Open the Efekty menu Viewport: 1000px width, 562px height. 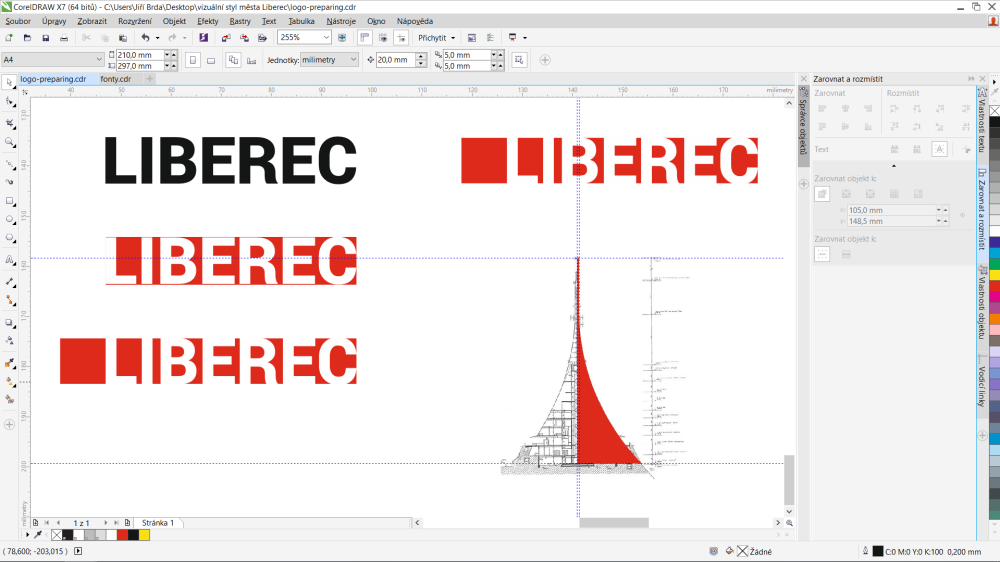coord(208,21)
